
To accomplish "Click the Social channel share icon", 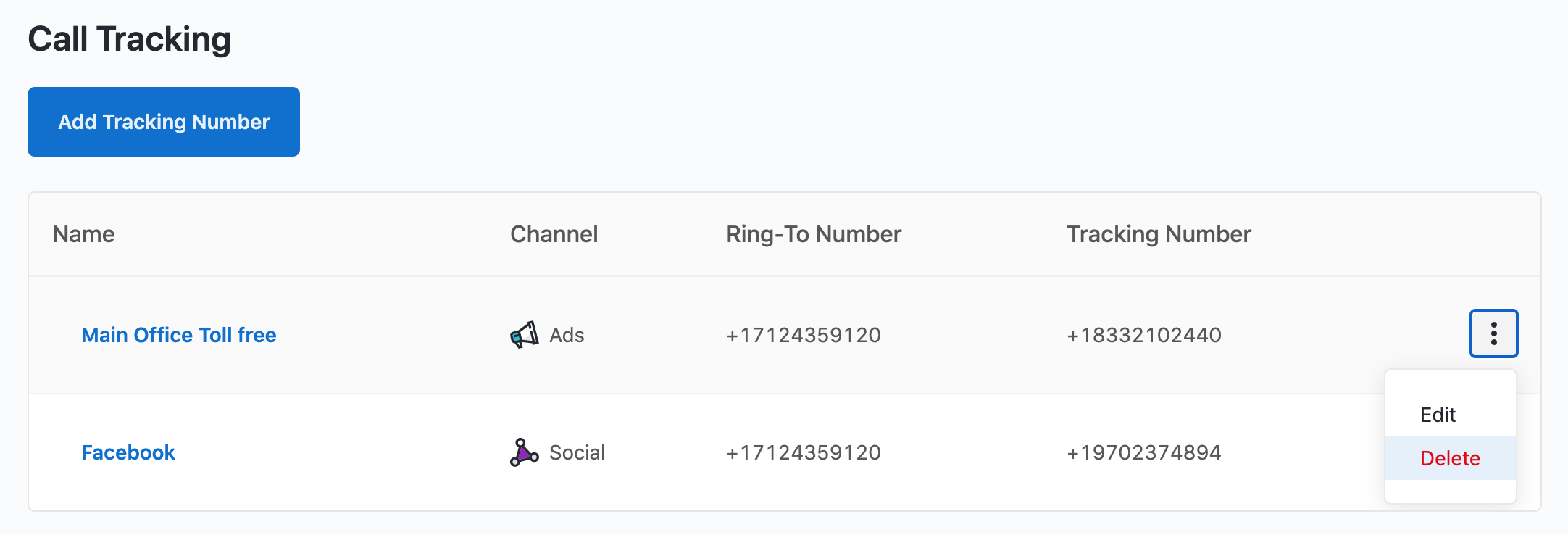I will (x=524, y=452).
